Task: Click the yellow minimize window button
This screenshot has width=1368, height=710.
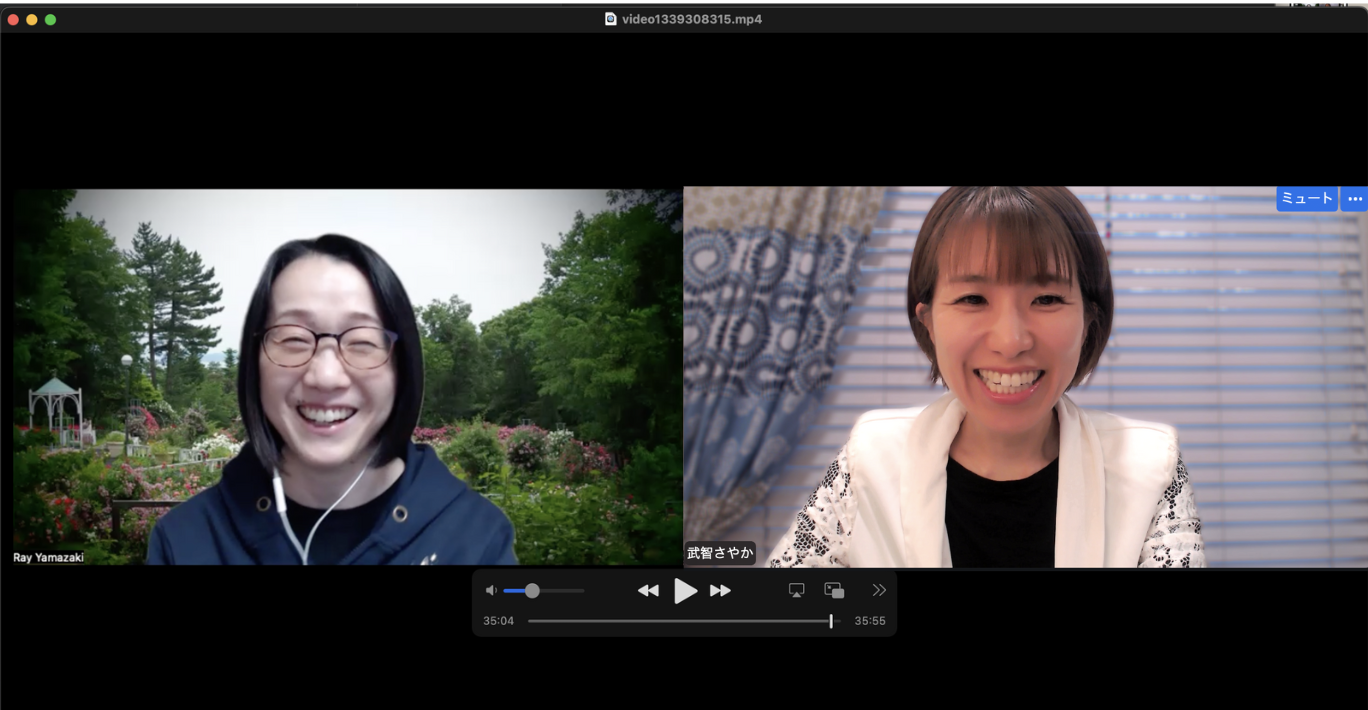Action: pyautogui.click(x=32, y=19)
